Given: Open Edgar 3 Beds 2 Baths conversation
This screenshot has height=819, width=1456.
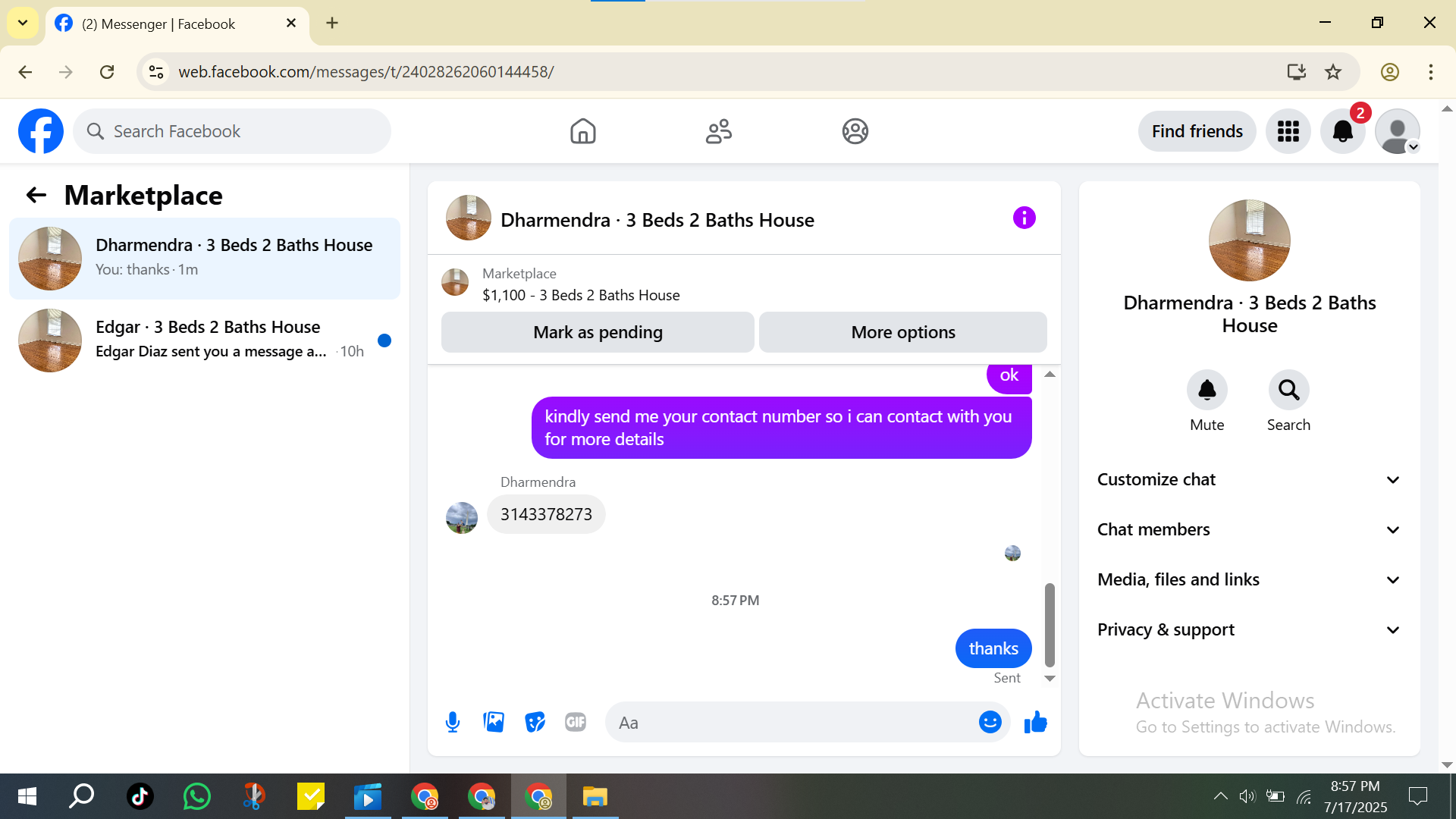Looking at the screenshot, I should 205,339.
